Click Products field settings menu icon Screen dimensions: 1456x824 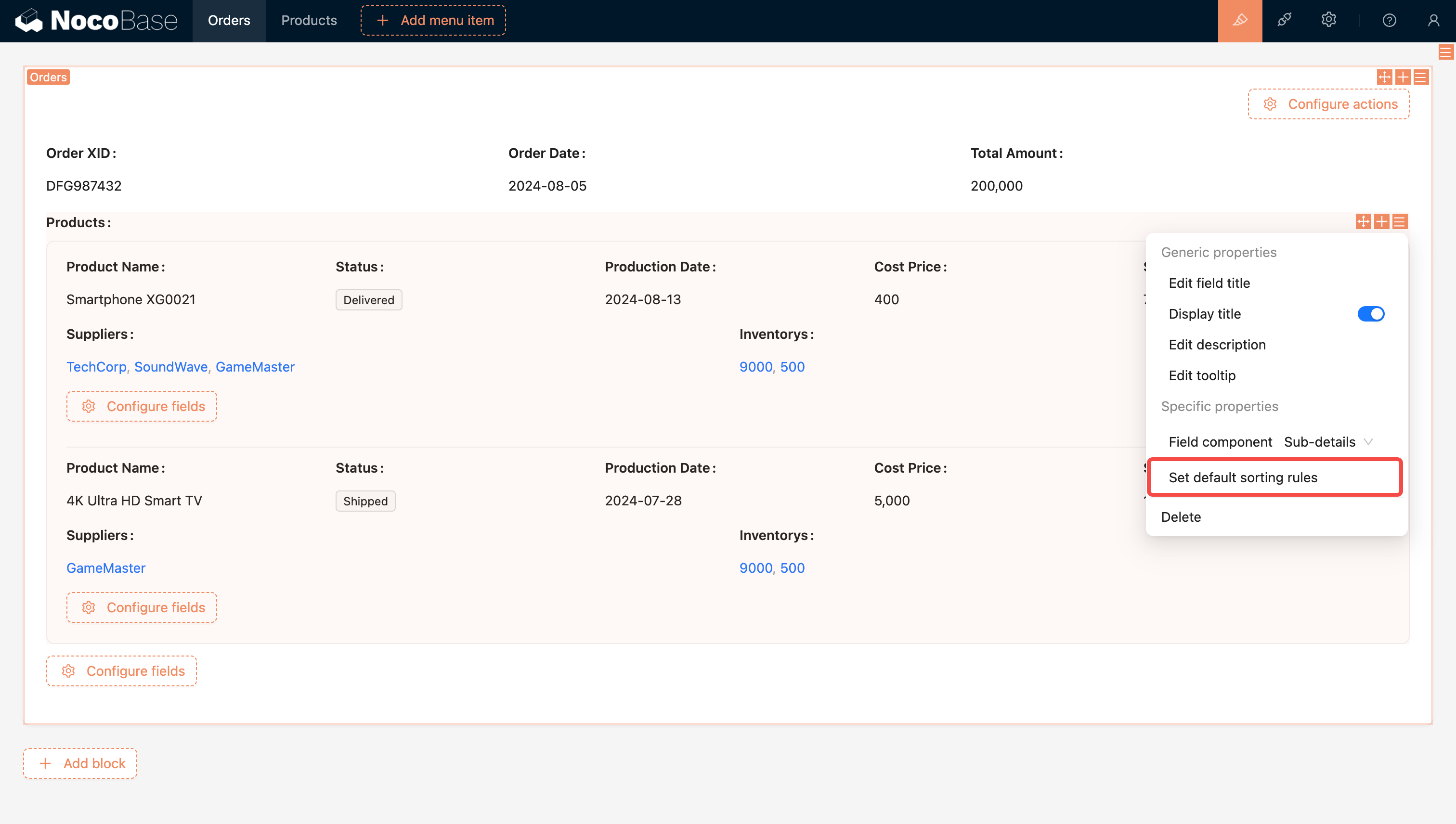[x=1399, y=221]
